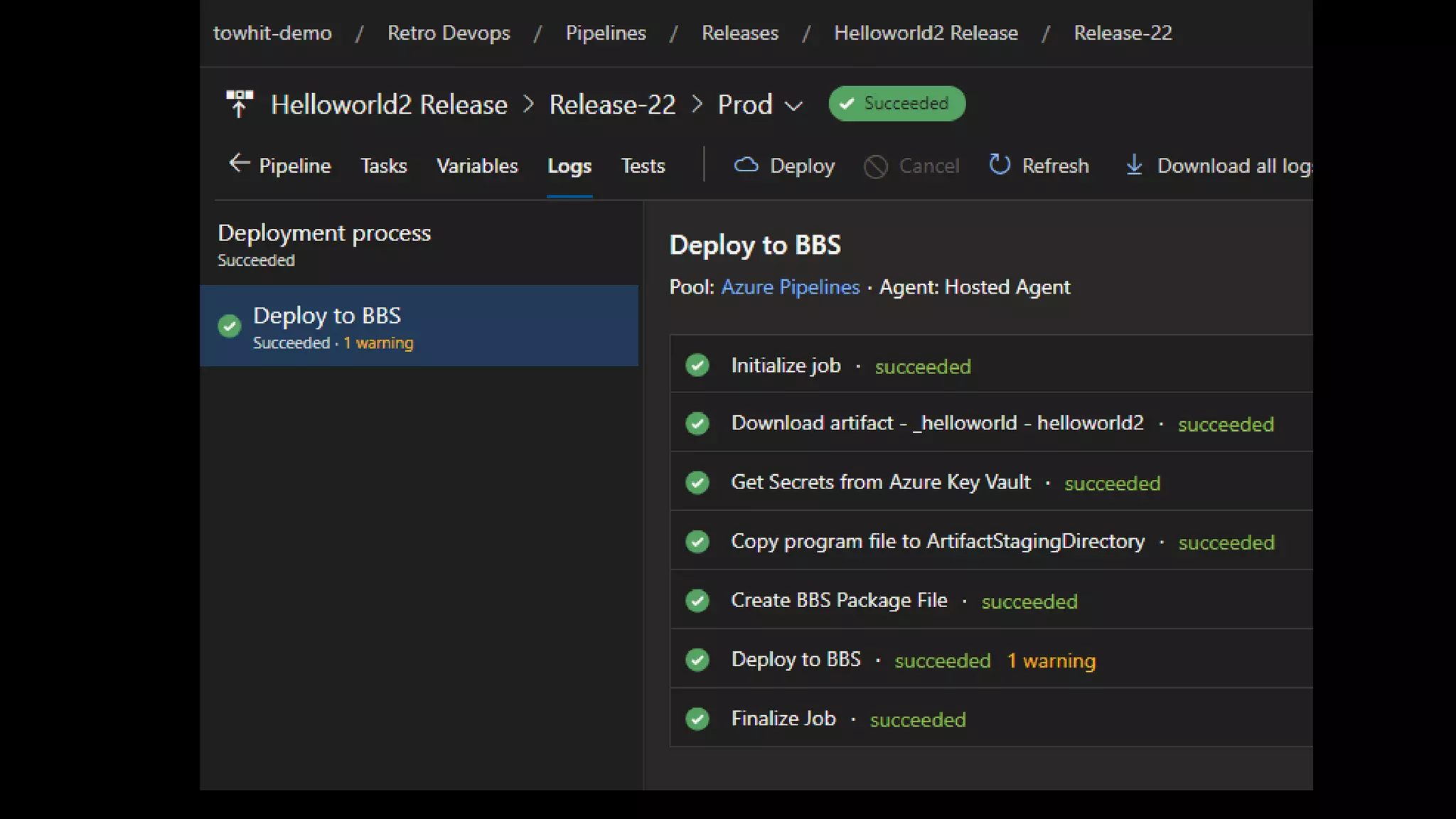The width and height of the screenshot is (1456, 819).
Task: Click the 1 warning label on Deploy to BBS step
Action: click(x=1051, y=660)
